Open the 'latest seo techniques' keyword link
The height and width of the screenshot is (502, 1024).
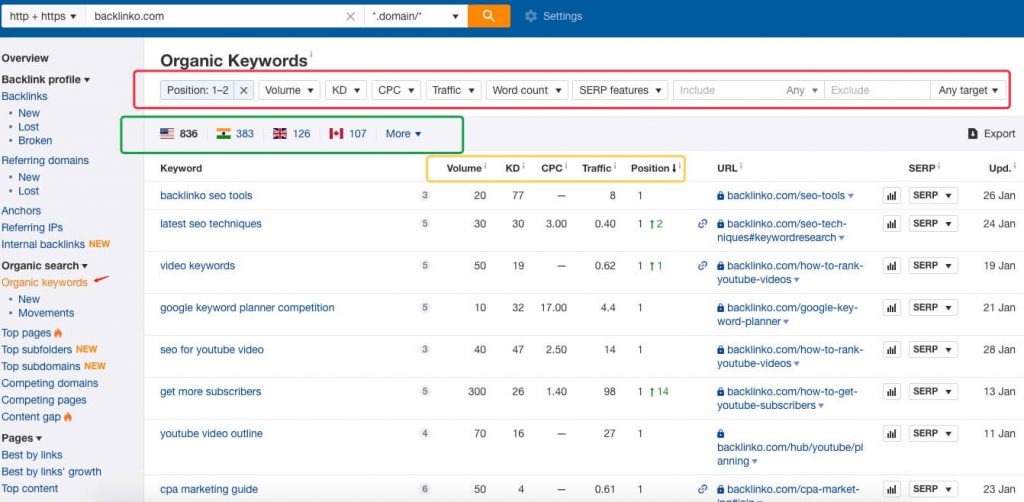[211, 224]
